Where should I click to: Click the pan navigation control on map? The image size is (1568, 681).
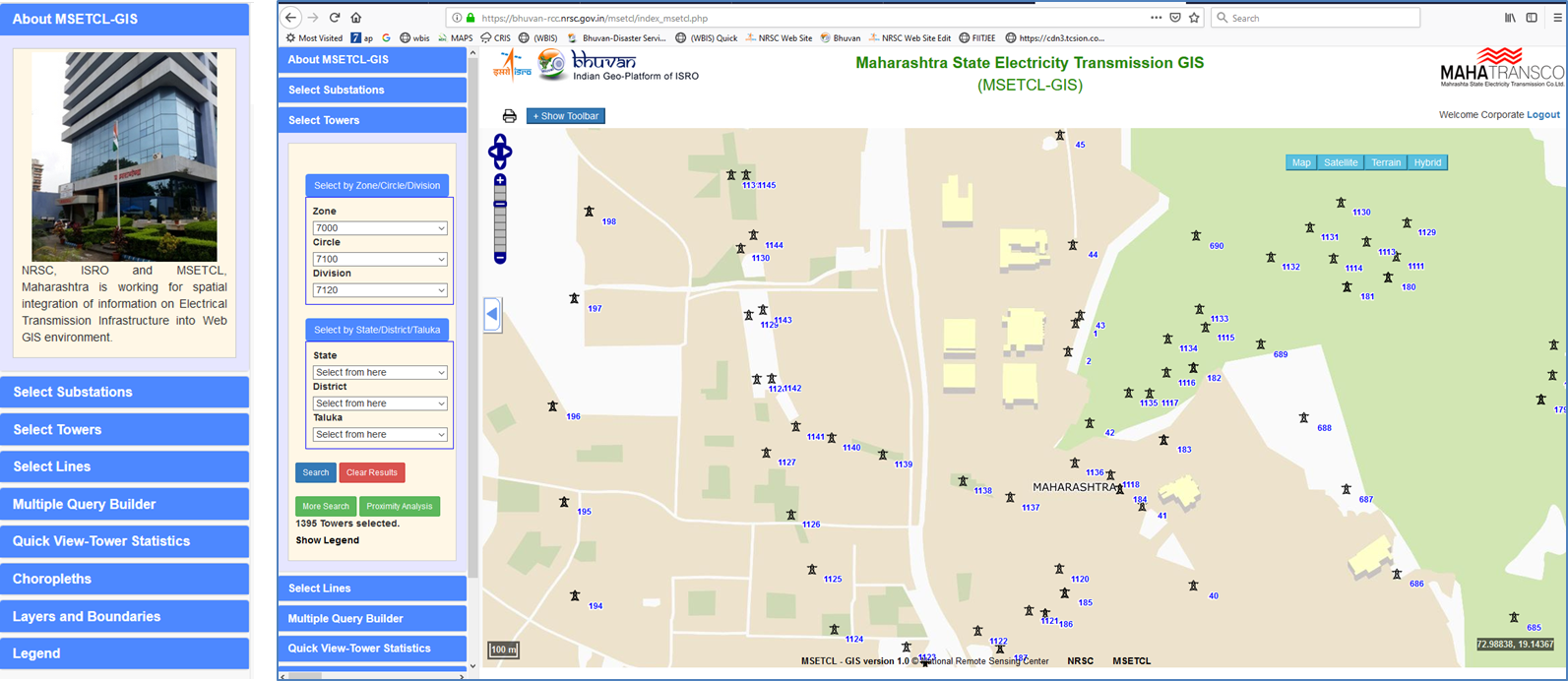coord(500,152)
